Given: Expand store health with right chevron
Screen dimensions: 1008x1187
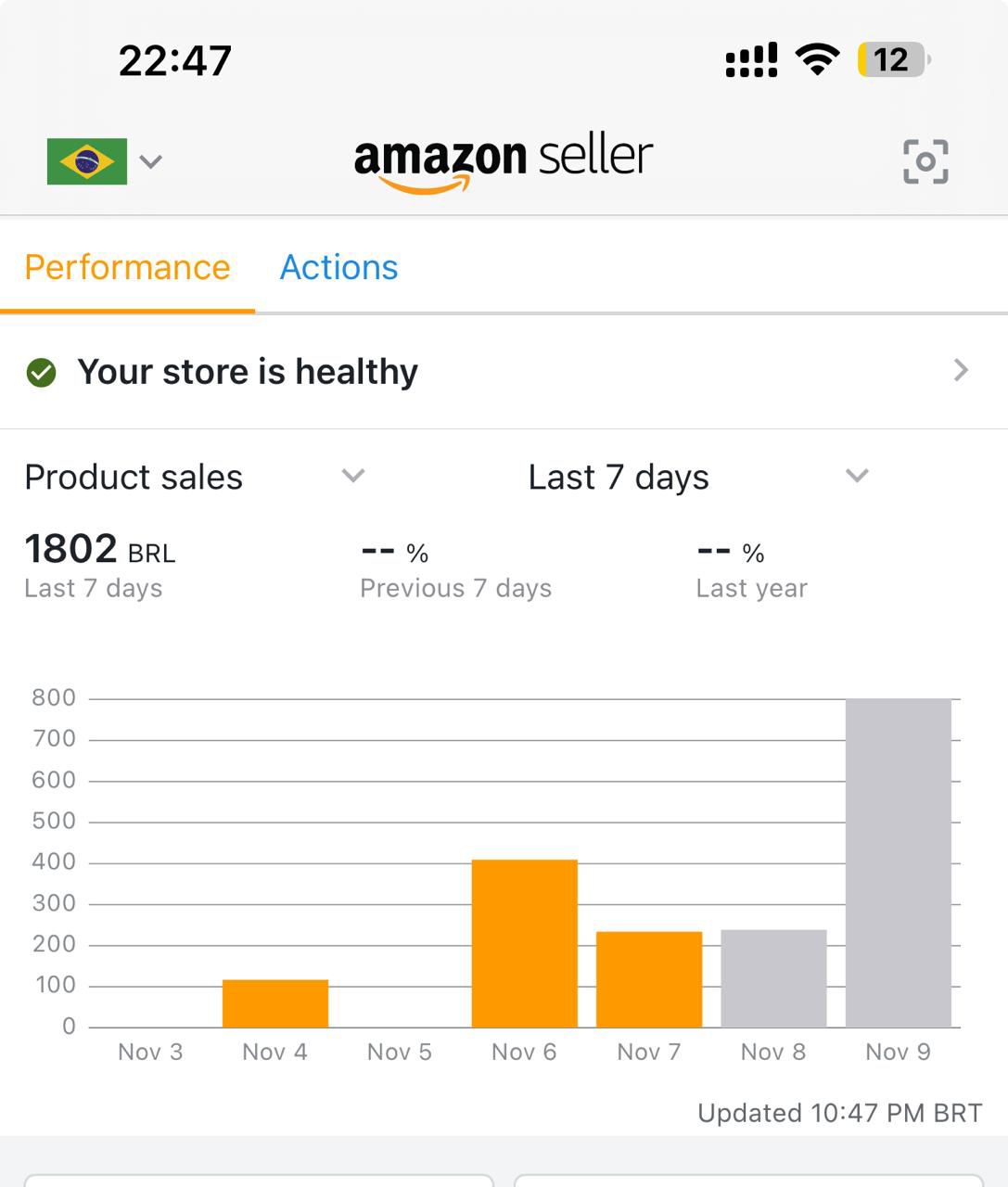Looking at the screenshot, I should pyautogui.click(x=961, y=371).
